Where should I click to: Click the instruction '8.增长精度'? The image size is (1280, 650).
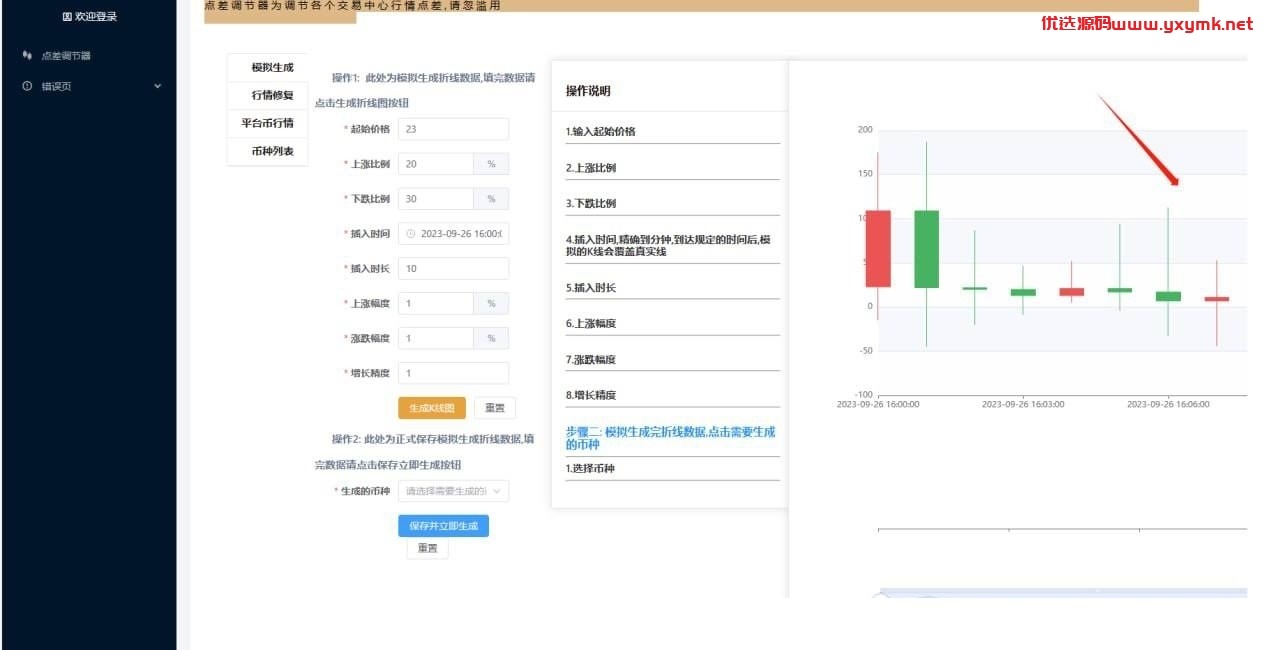591,395
